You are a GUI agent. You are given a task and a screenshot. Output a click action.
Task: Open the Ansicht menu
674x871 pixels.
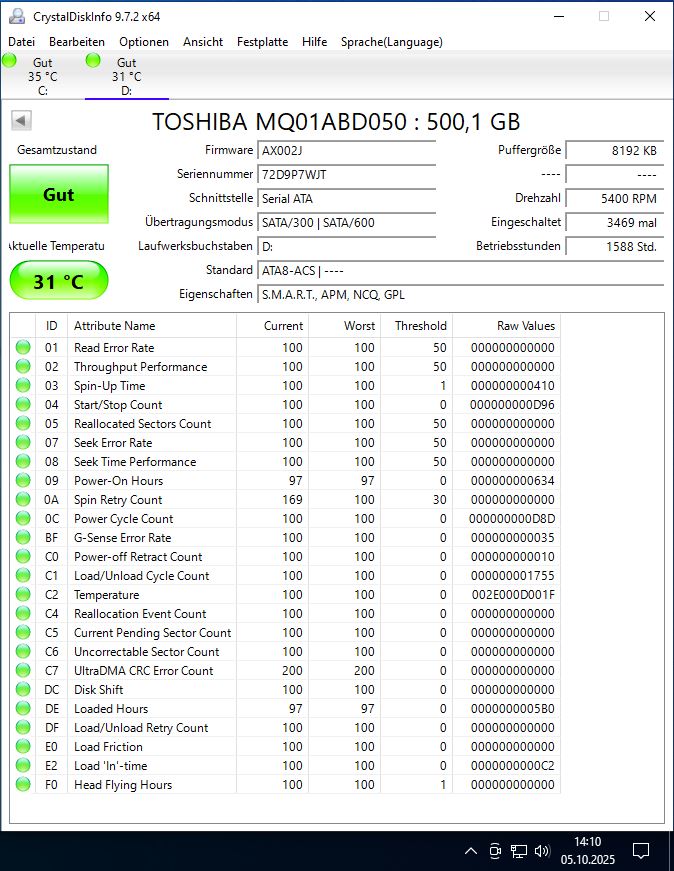[203, 42]
